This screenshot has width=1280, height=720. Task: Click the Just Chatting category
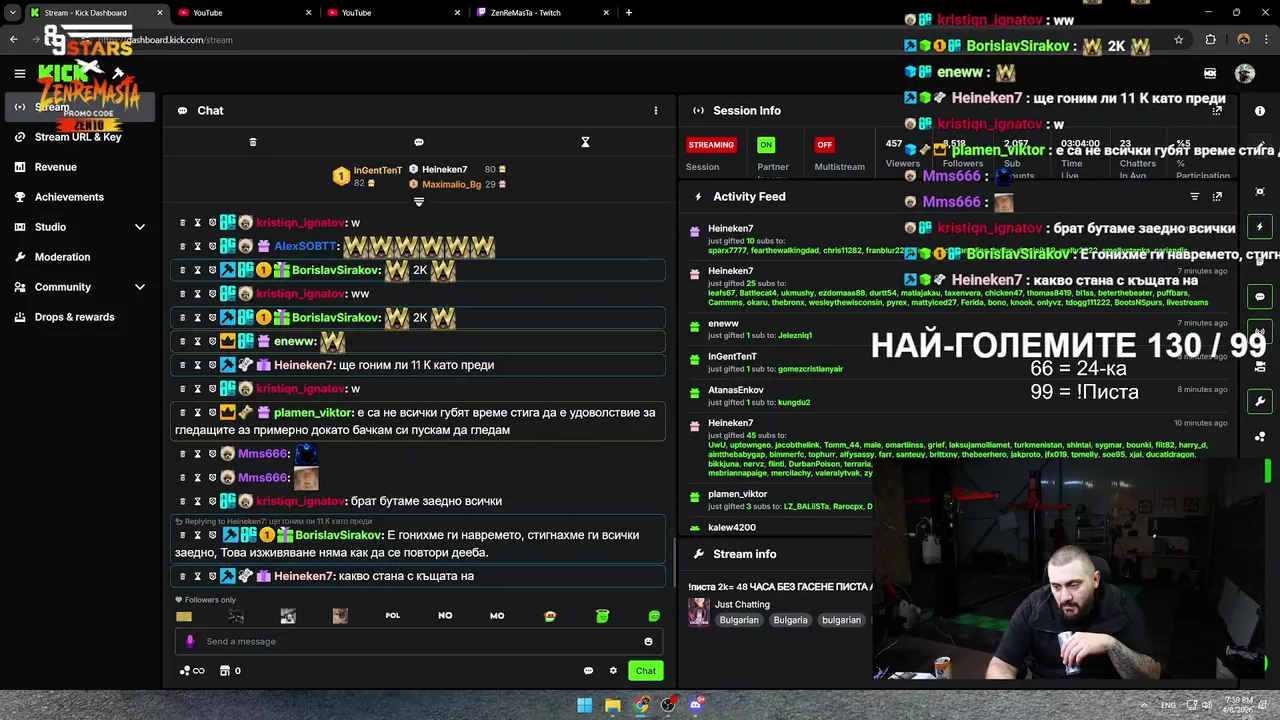742,605
